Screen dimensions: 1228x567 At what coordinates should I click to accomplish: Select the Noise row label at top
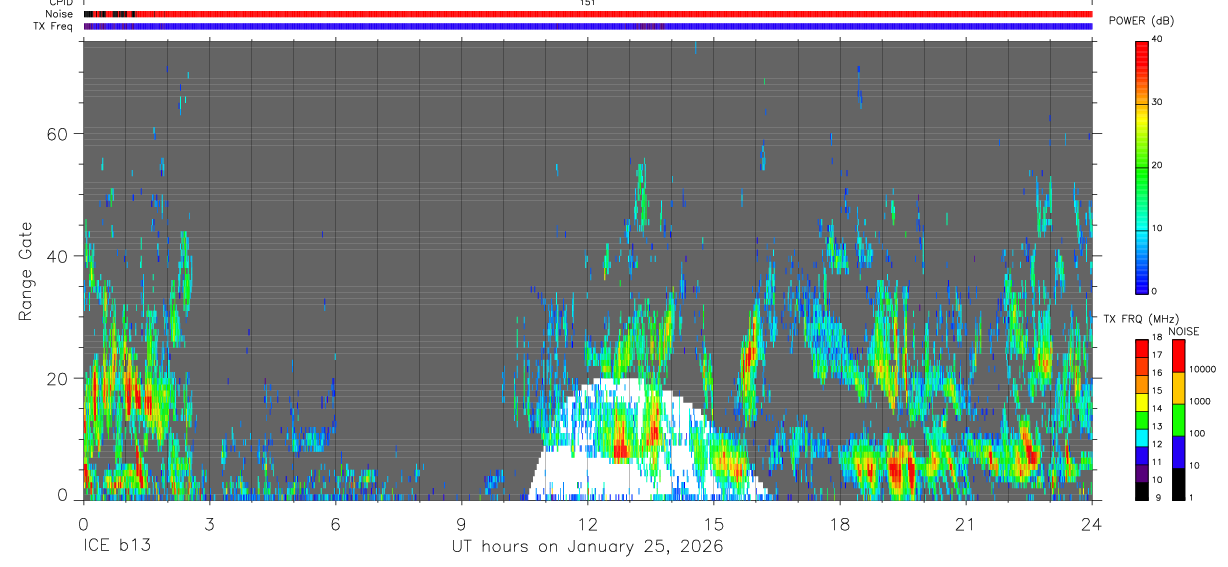click(x=59, y=14)
